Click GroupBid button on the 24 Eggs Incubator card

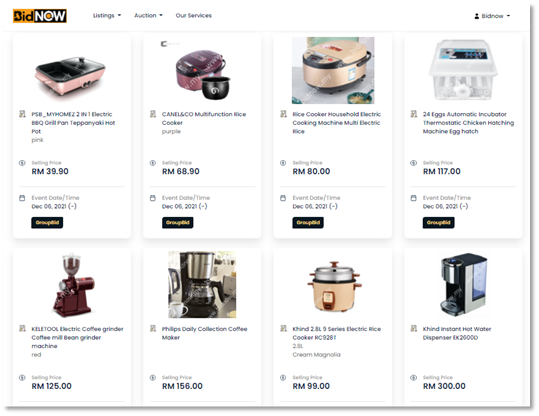[x=438, y=222]
